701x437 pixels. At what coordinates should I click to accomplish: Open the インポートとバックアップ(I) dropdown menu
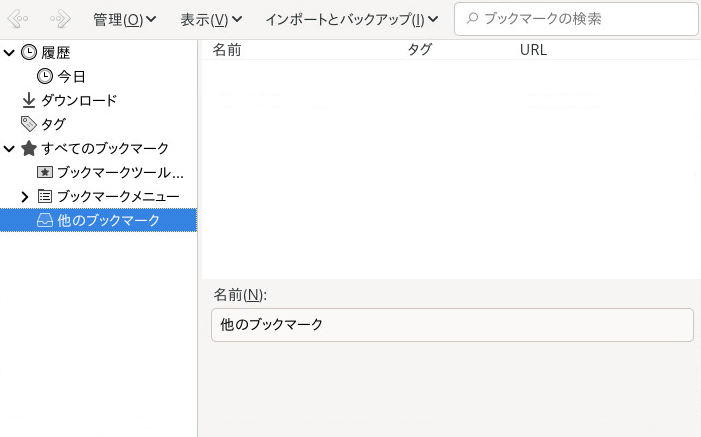point(352,19)
